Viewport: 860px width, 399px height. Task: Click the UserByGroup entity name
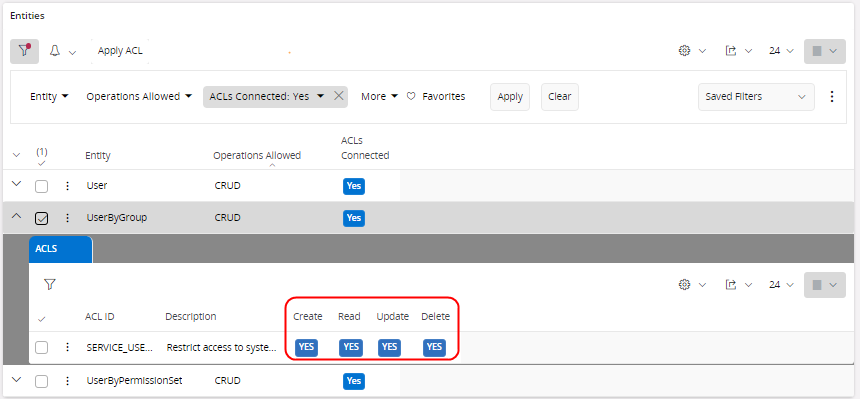117,218
